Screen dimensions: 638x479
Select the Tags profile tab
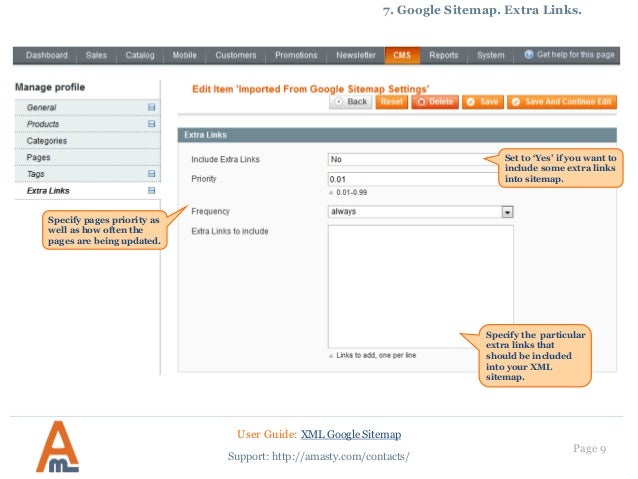pyautogui.click(x=87, y=174)
